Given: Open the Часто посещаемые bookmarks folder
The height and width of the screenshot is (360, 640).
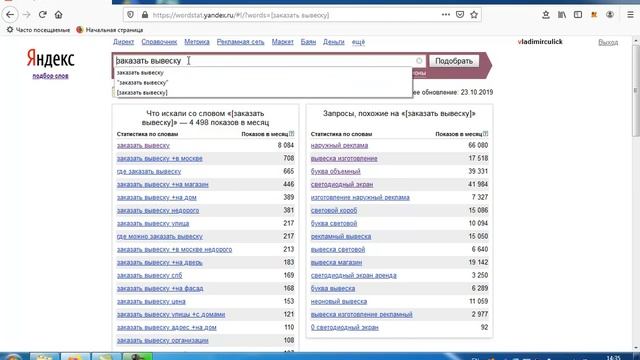Looking at the screenshot, I should tap(38, 30).
